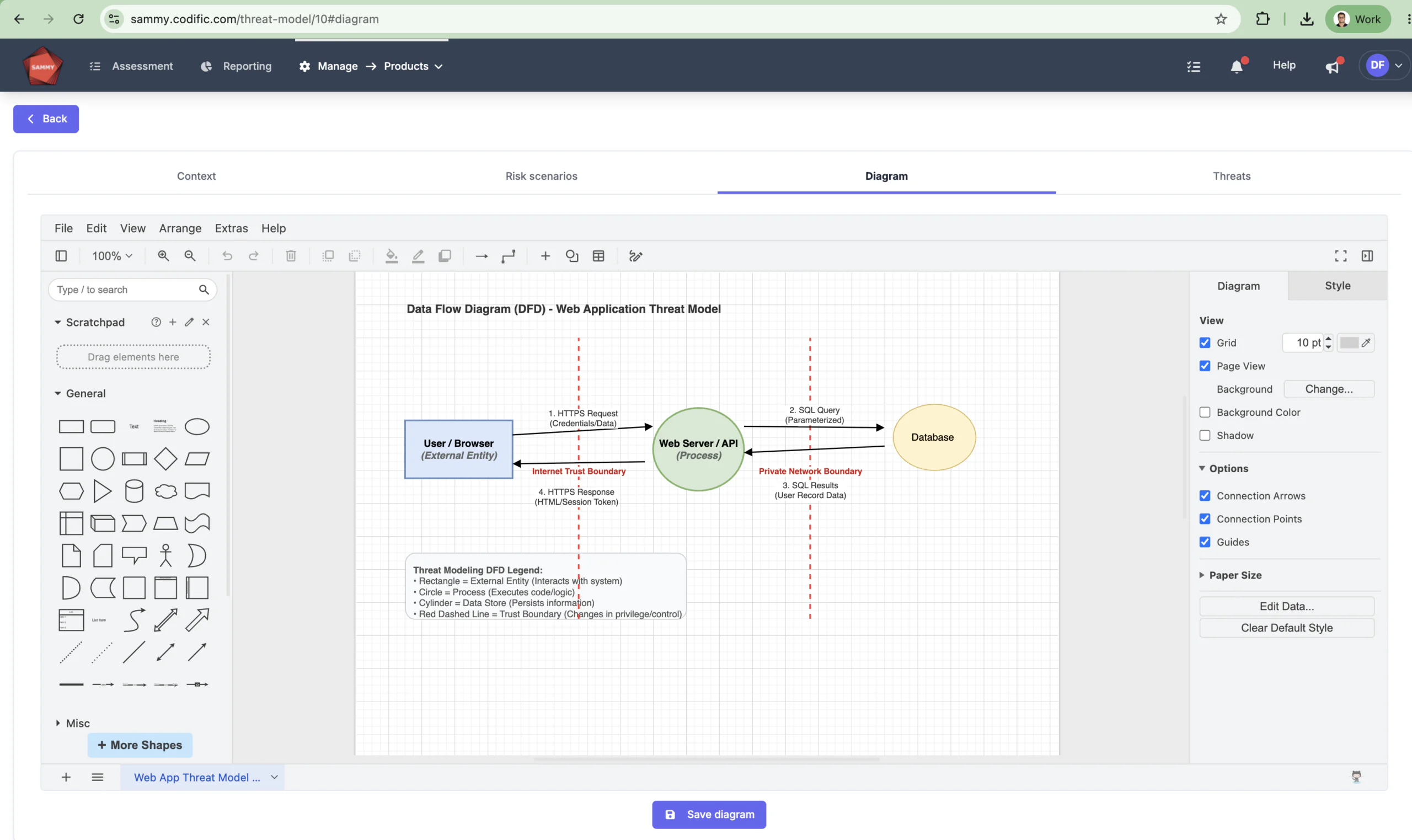This screenshot has width=1412, height=840.
Task: Click the More Shapes button
Action: (x=140, y=745)
